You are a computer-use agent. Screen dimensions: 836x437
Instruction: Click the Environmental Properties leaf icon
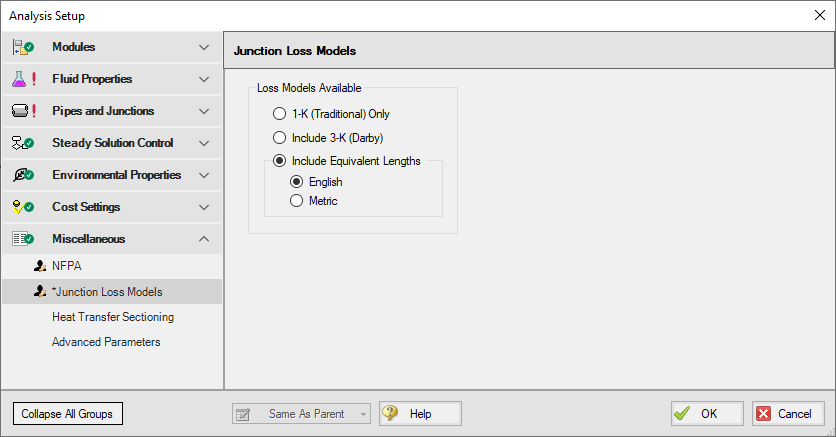[23, 175]
